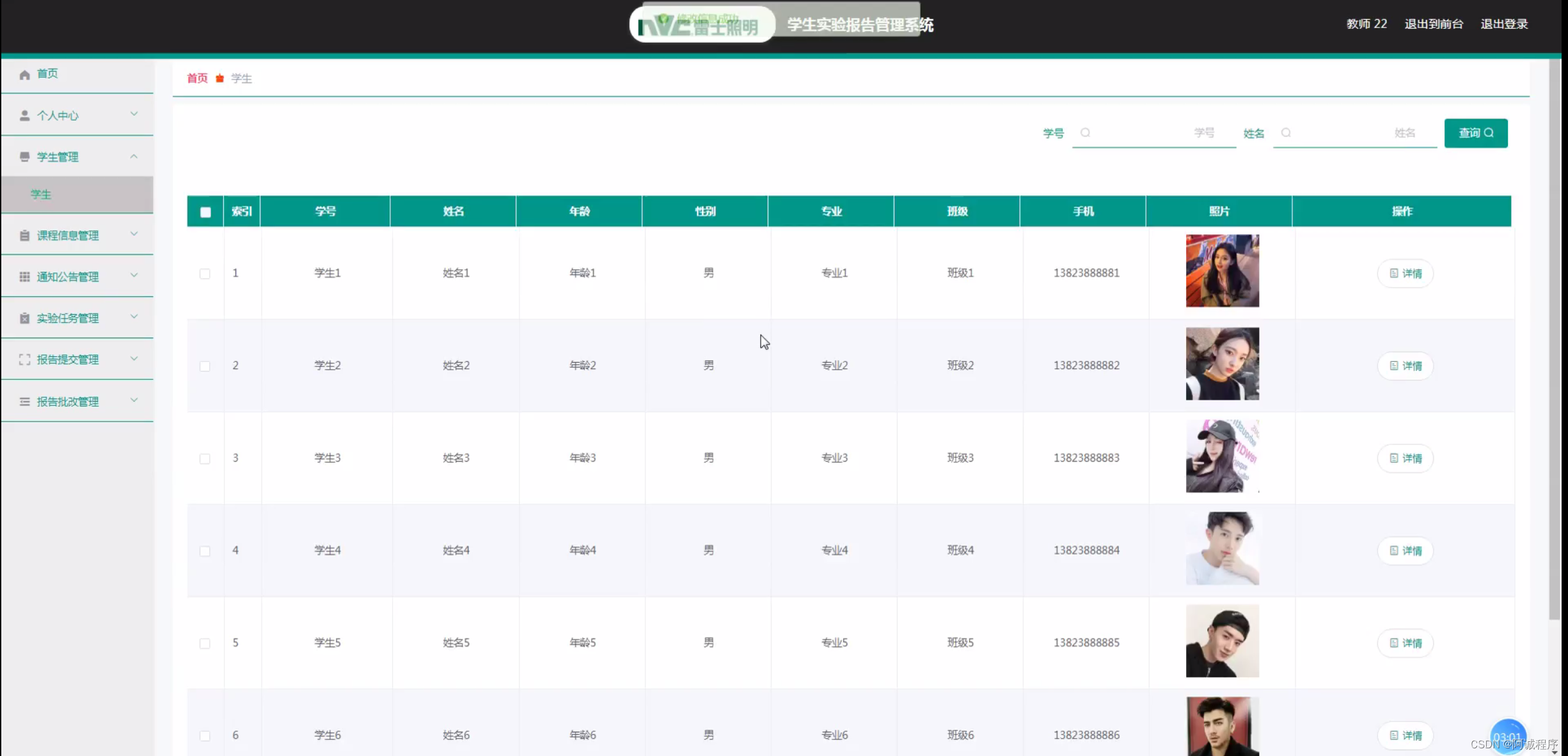Screen dimensions: 1568x756
Task: Click the clipboard icon for 课程信息管理
Action: coord(24,235)
